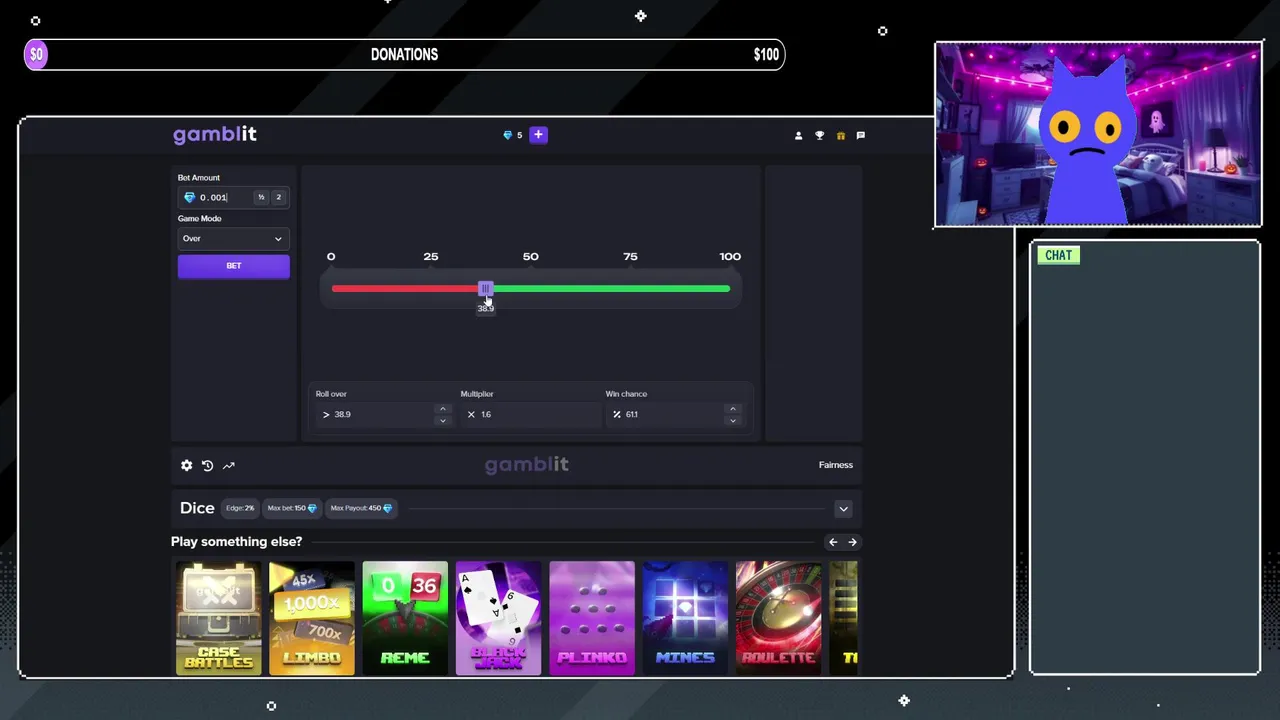Open the bet history clock icon
The height and width of the screenshot is (720, 1280).
tap(207, 465)
